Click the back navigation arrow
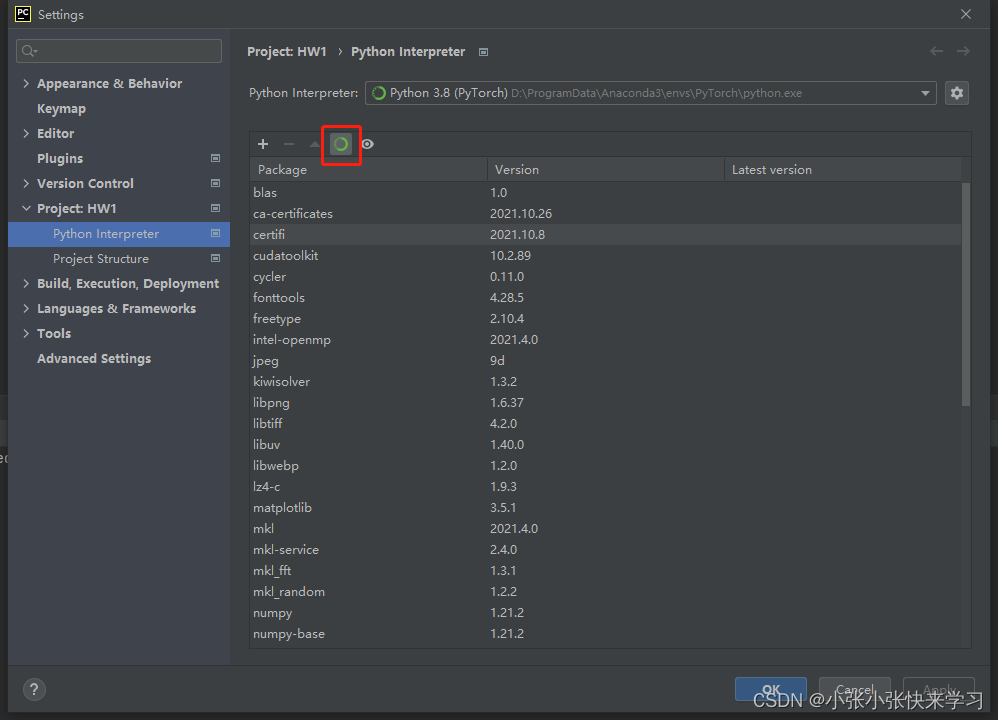This screenshot has width=998, height=720. (x=936, y=51)
